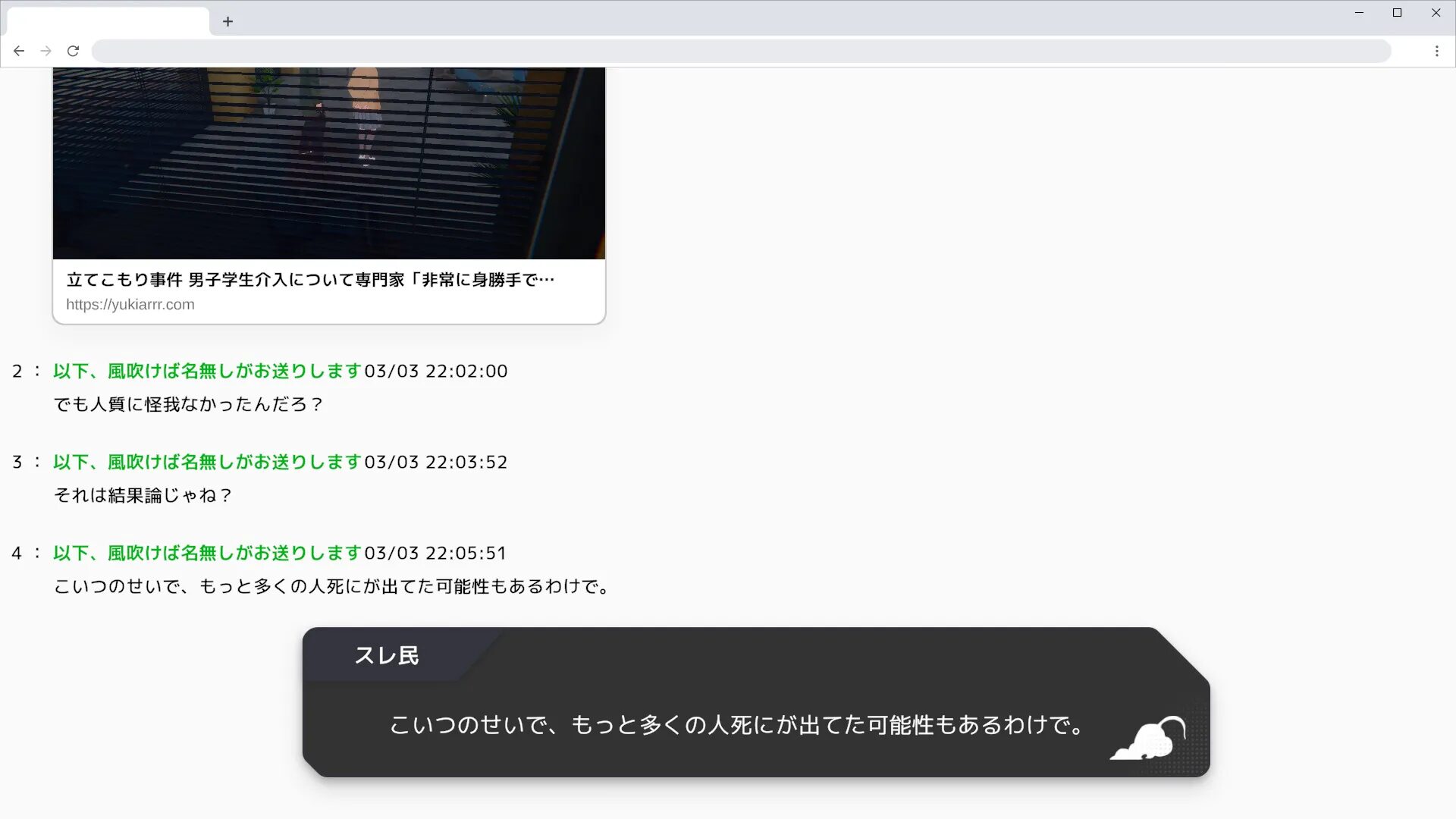Click the dialogue text to advance the message

click(x=736, y=725)
